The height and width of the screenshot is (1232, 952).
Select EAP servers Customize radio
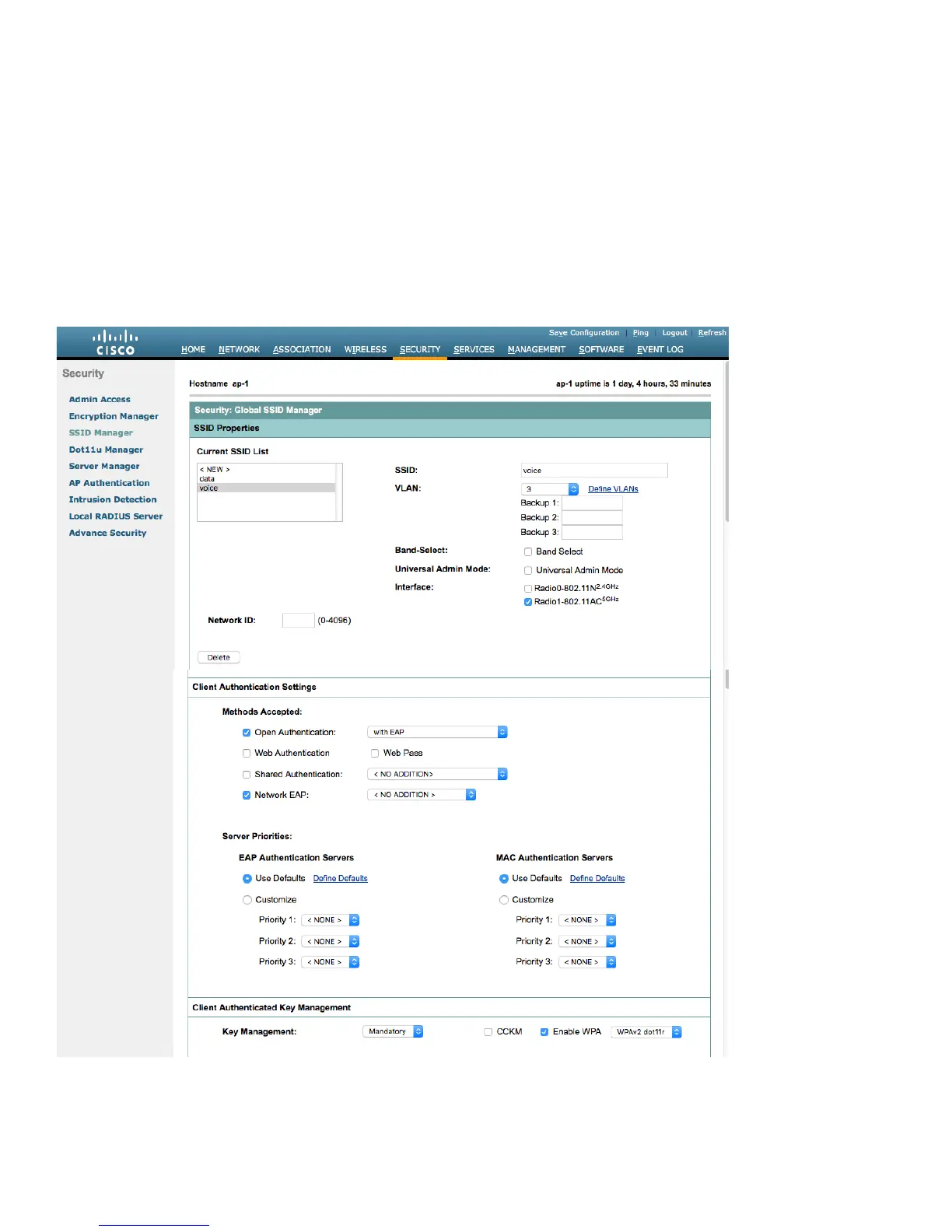[x=247, y=901]
